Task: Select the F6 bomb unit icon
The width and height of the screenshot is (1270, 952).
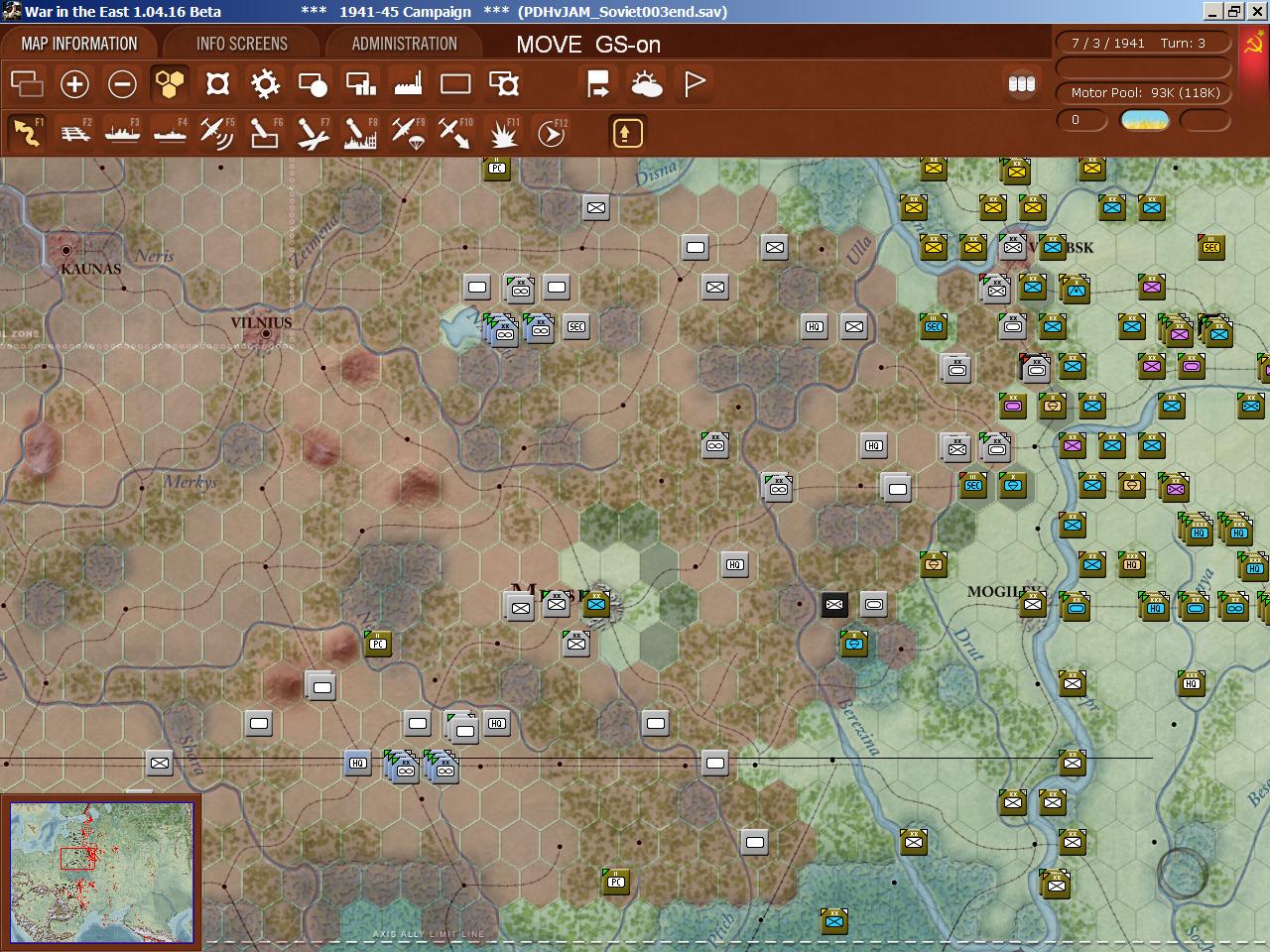Action: pos(265,133)
